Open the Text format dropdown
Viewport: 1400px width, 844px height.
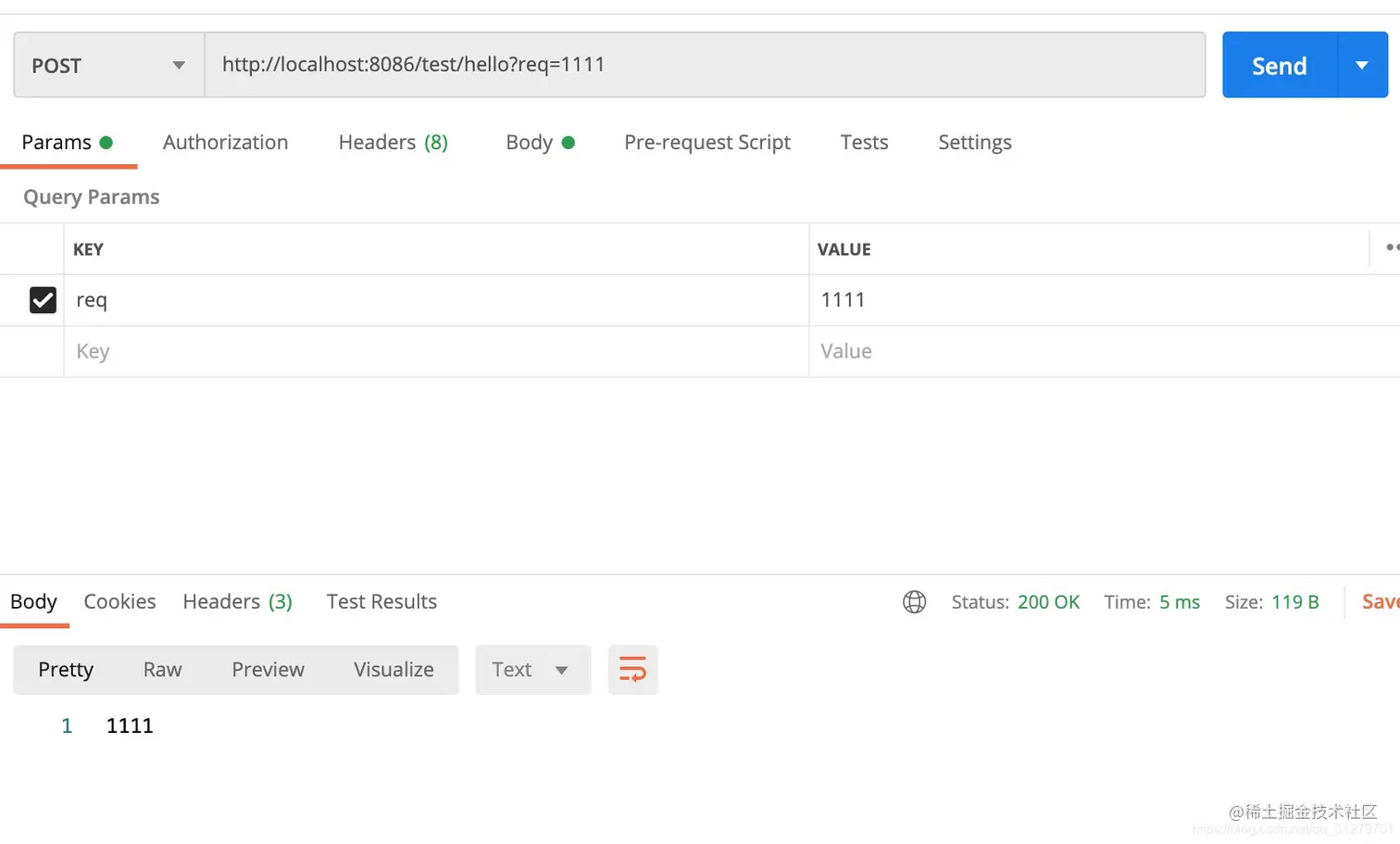(532, 670)
